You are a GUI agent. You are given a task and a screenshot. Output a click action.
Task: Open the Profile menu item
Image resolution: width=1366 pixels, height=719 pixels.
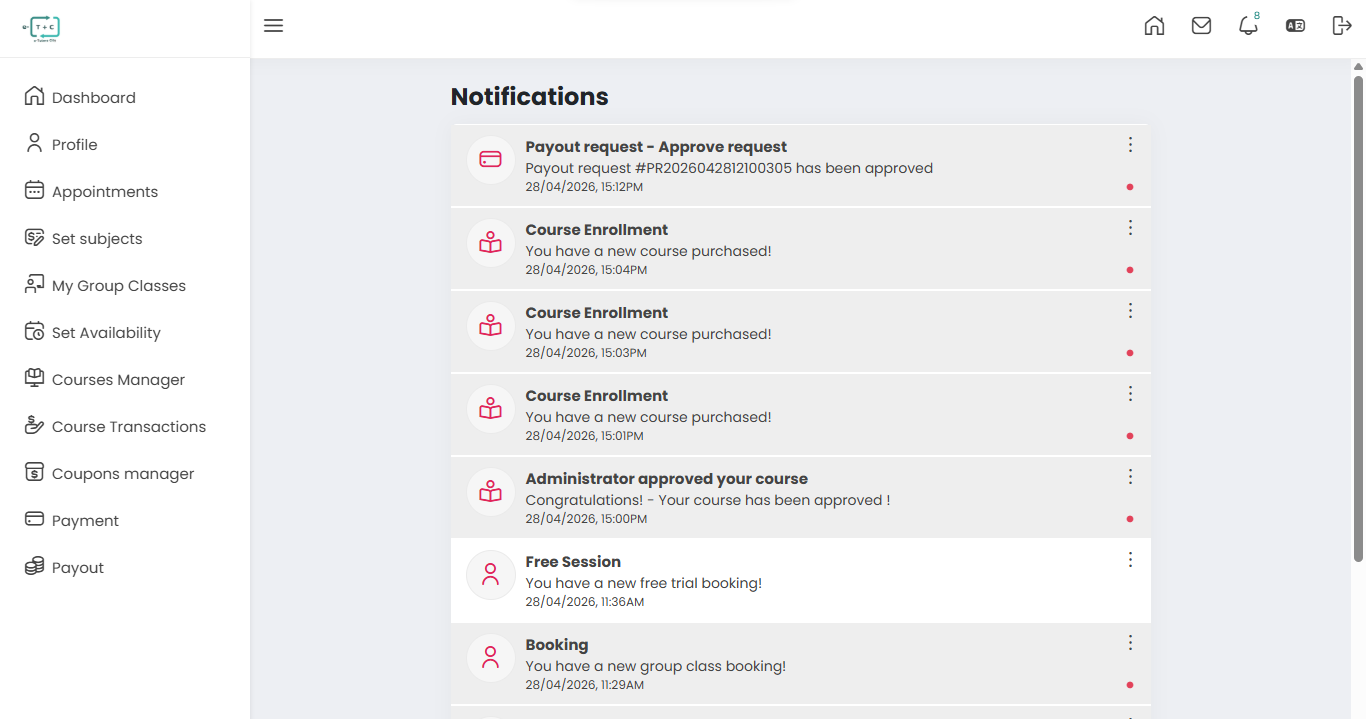click(x=75, y=144)
